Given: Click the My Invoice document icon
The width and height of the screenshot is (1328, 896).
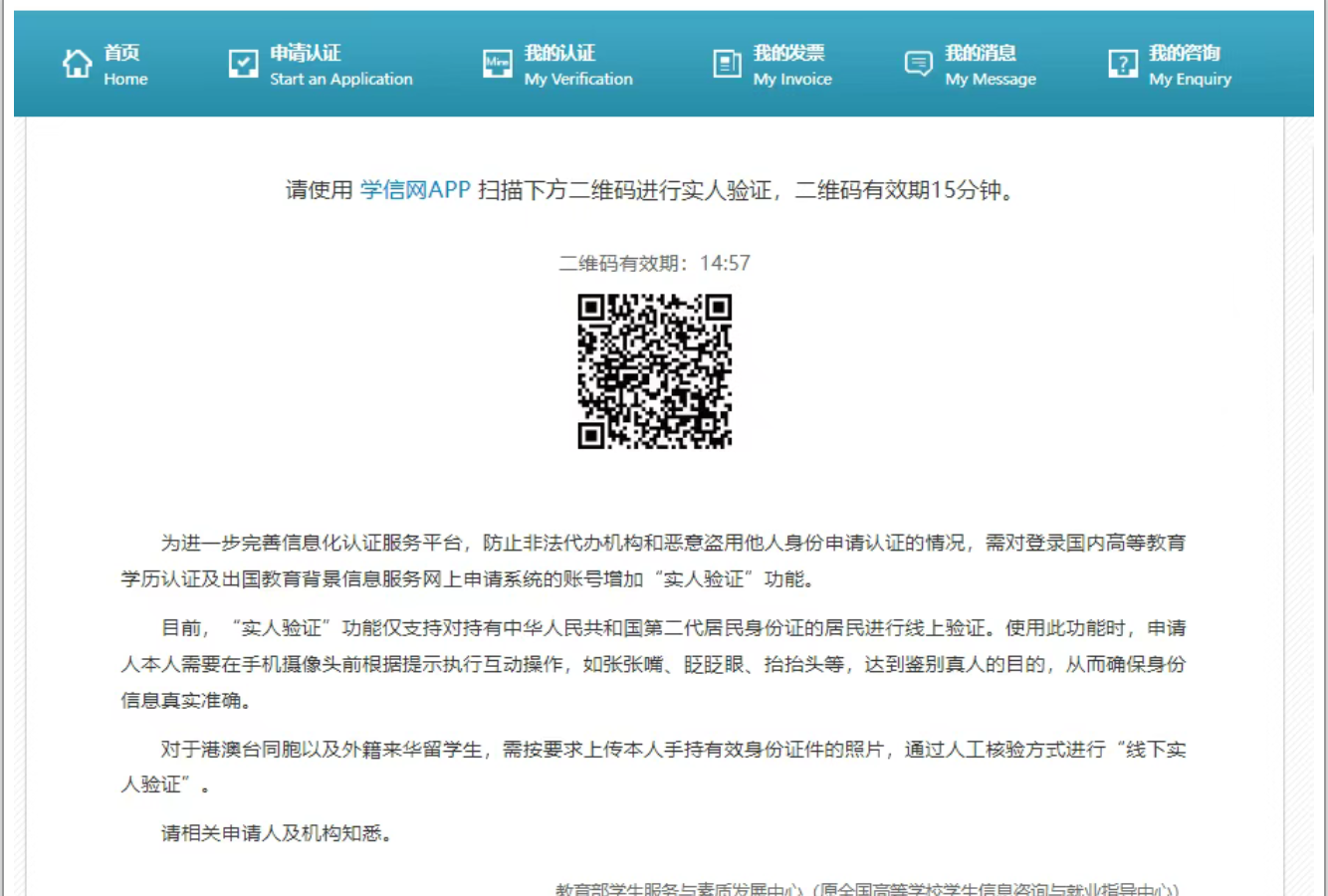Looking at the screenshot, I should point(728,64).
